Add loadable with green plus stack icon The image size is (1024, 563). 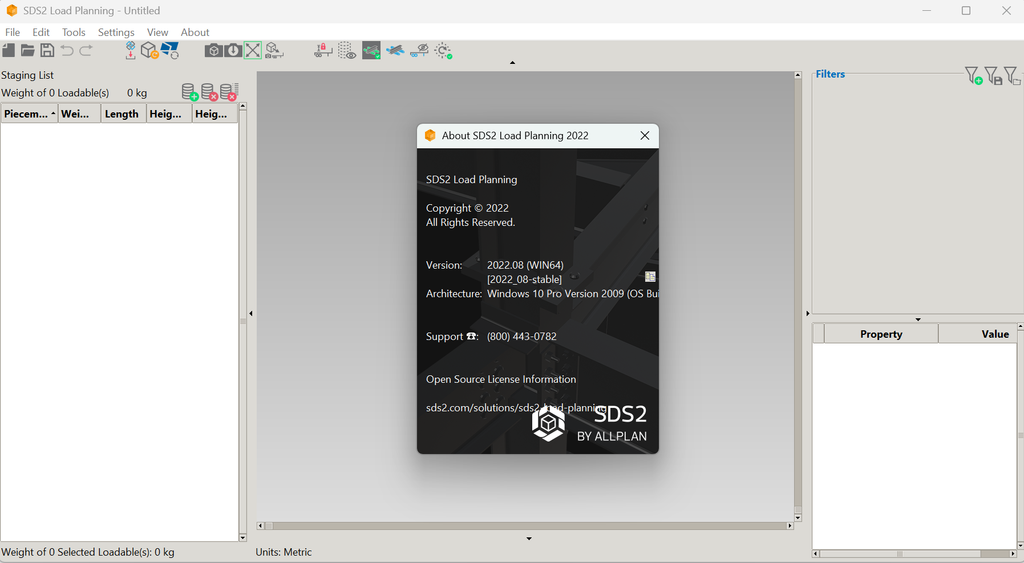[189, 92]
